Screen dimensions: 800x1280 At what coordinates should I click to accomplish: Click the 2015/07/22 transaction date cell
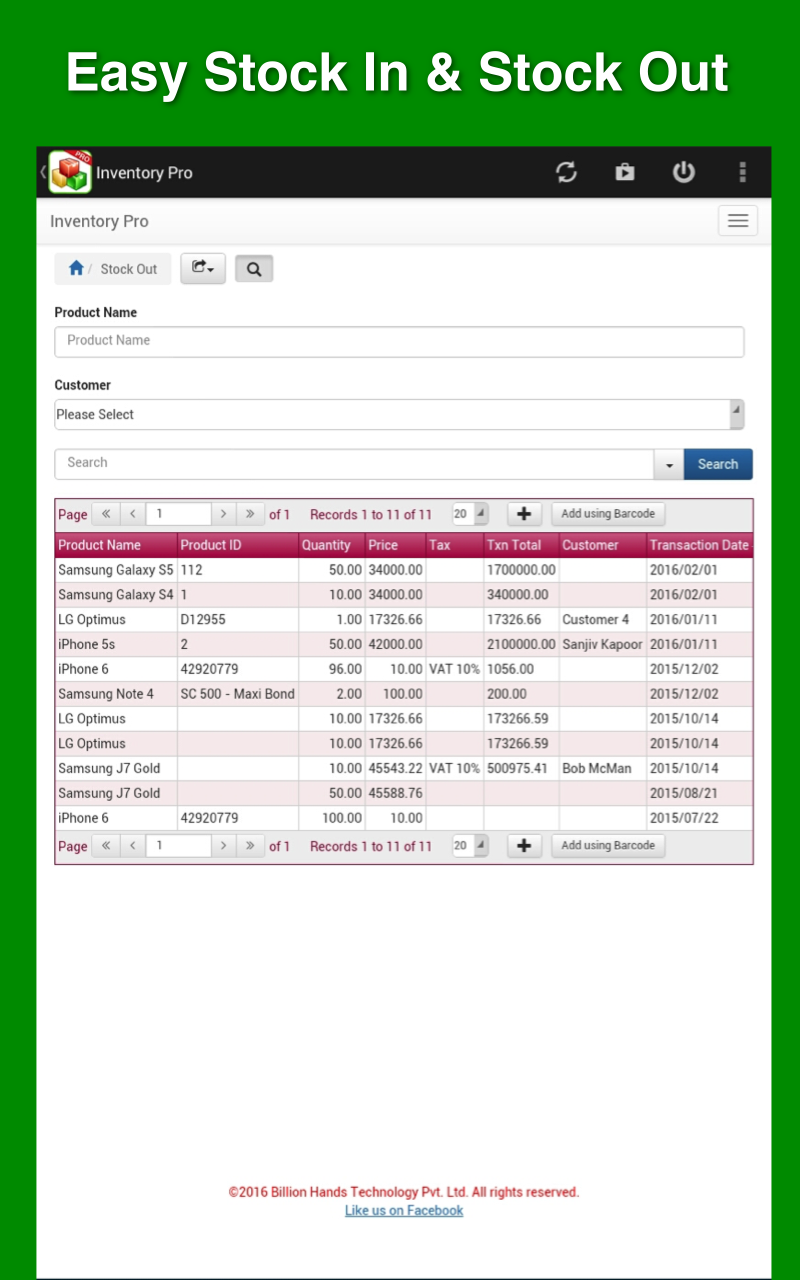pos(700,818)
